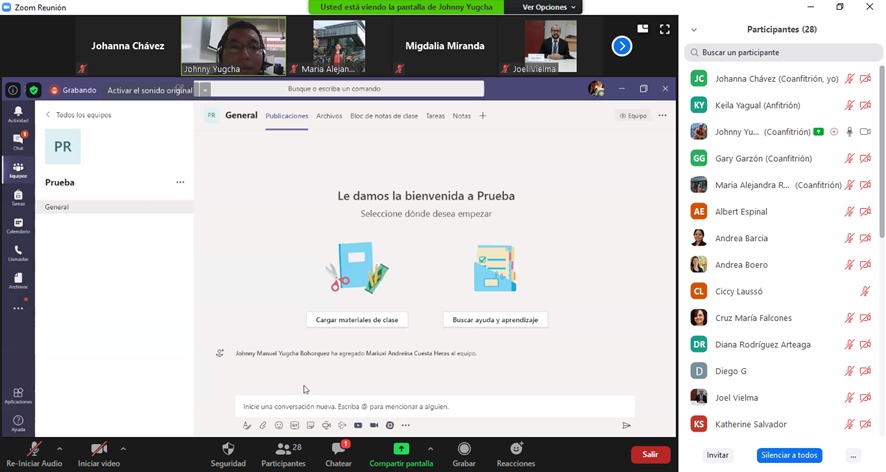The width and height of the screenshot is (886, 472).
Task: Expand video options arrow beside Iniciar video
Action: (123, 449)
